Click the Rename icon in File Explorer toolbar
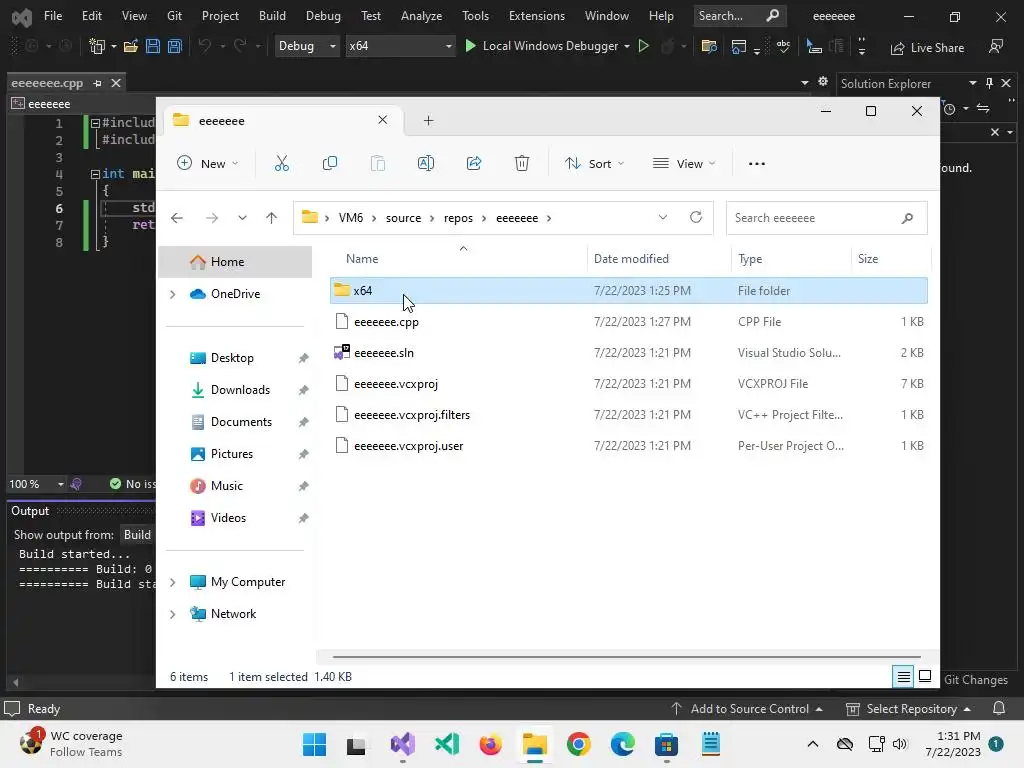Screen dimensions: 1024x768 tap(426, 163)
